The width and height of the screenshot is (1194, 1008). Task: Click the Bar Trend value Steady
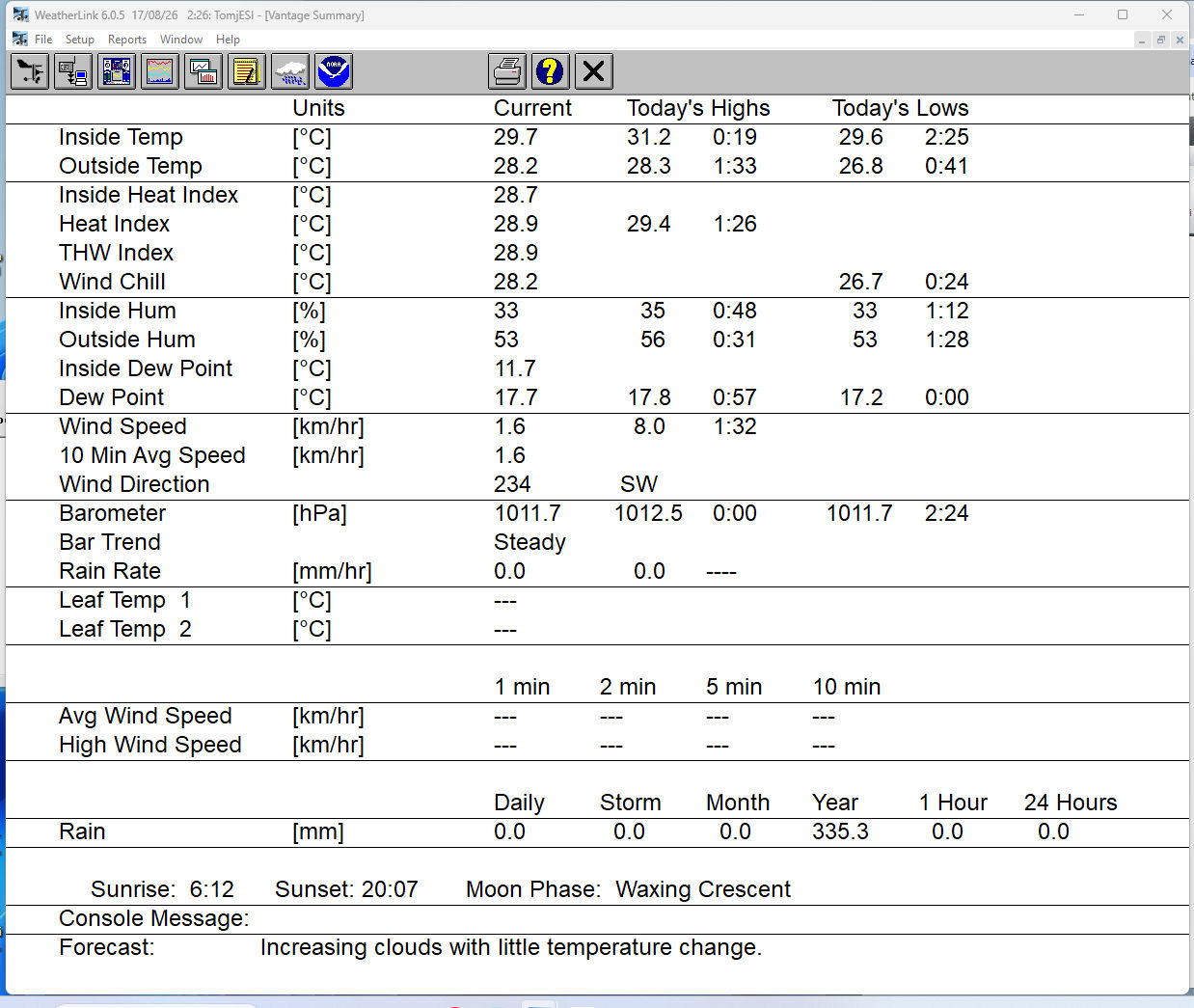click(529, 542)
